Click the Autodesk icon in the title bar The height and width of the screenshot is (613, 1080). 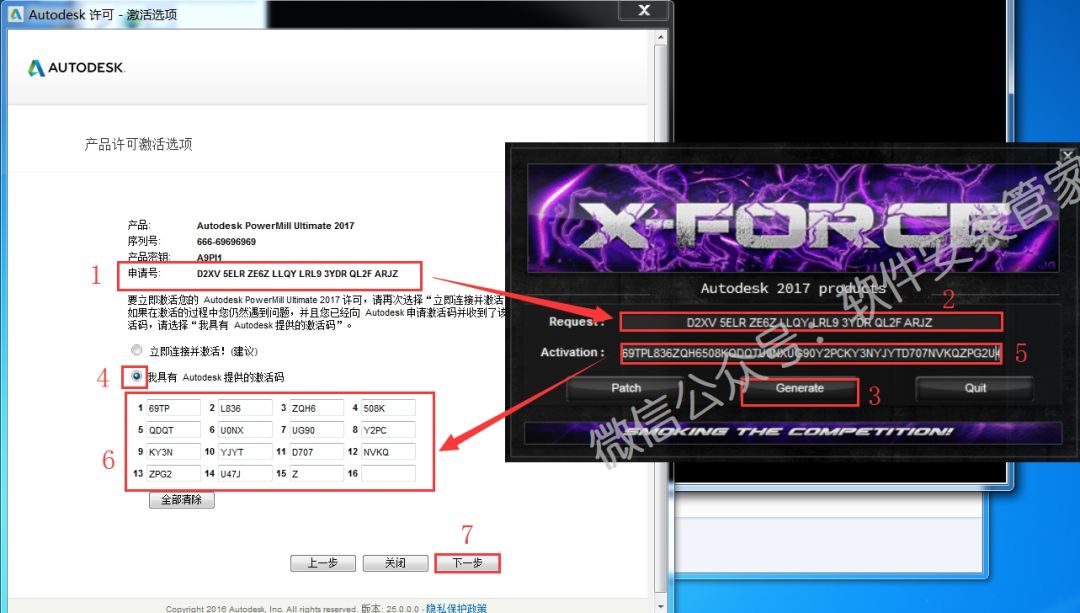point(15,14)
